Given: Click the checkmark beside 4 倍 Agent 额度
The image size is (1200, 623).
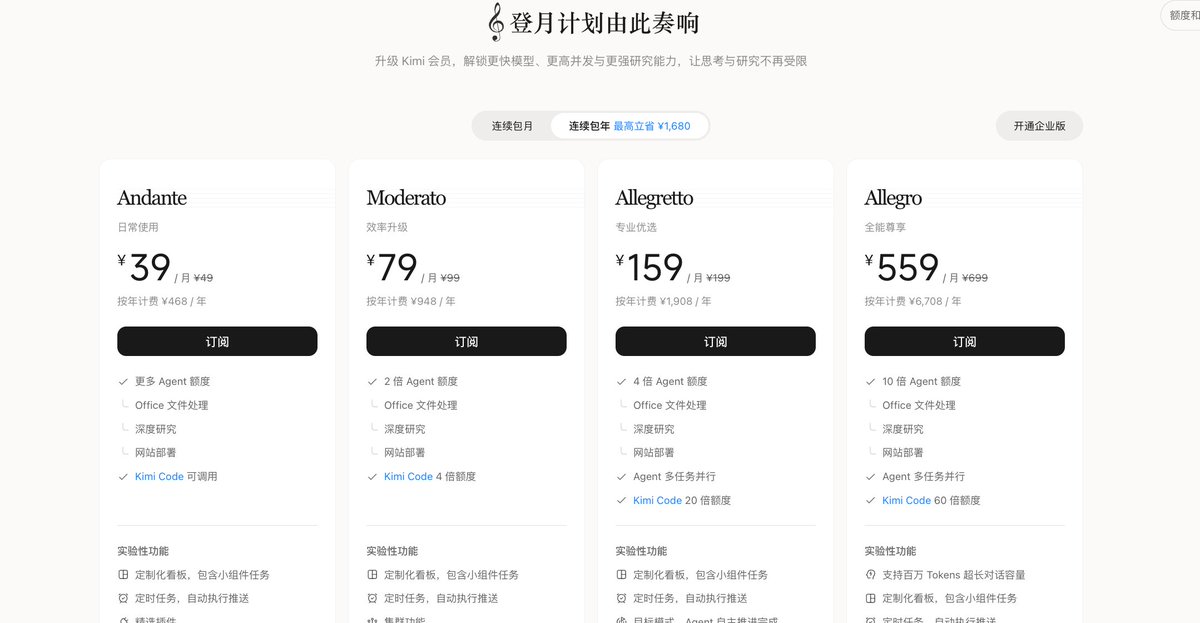Looking at the screenshot, I should pyautogui.click(x=621, y=381).
